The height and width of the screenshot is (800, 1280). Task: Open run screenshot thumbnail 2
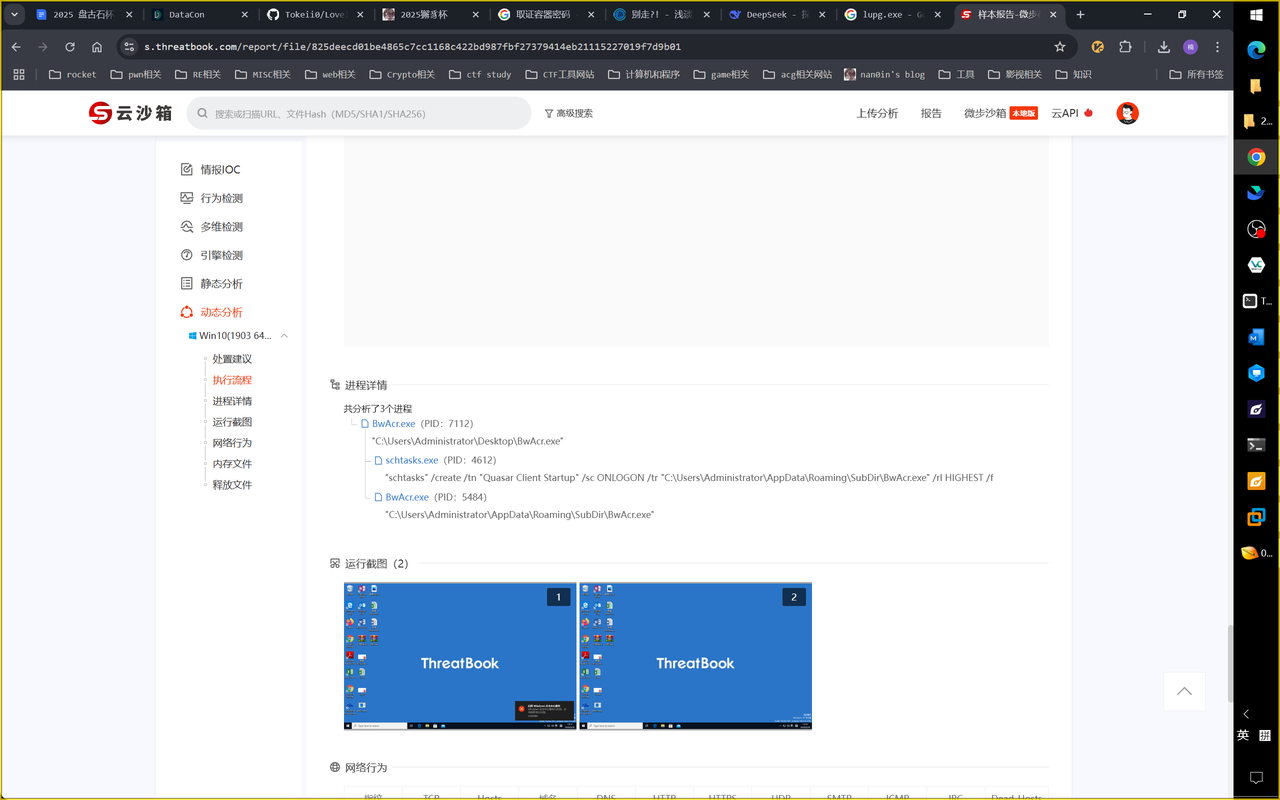pos(696,656)
